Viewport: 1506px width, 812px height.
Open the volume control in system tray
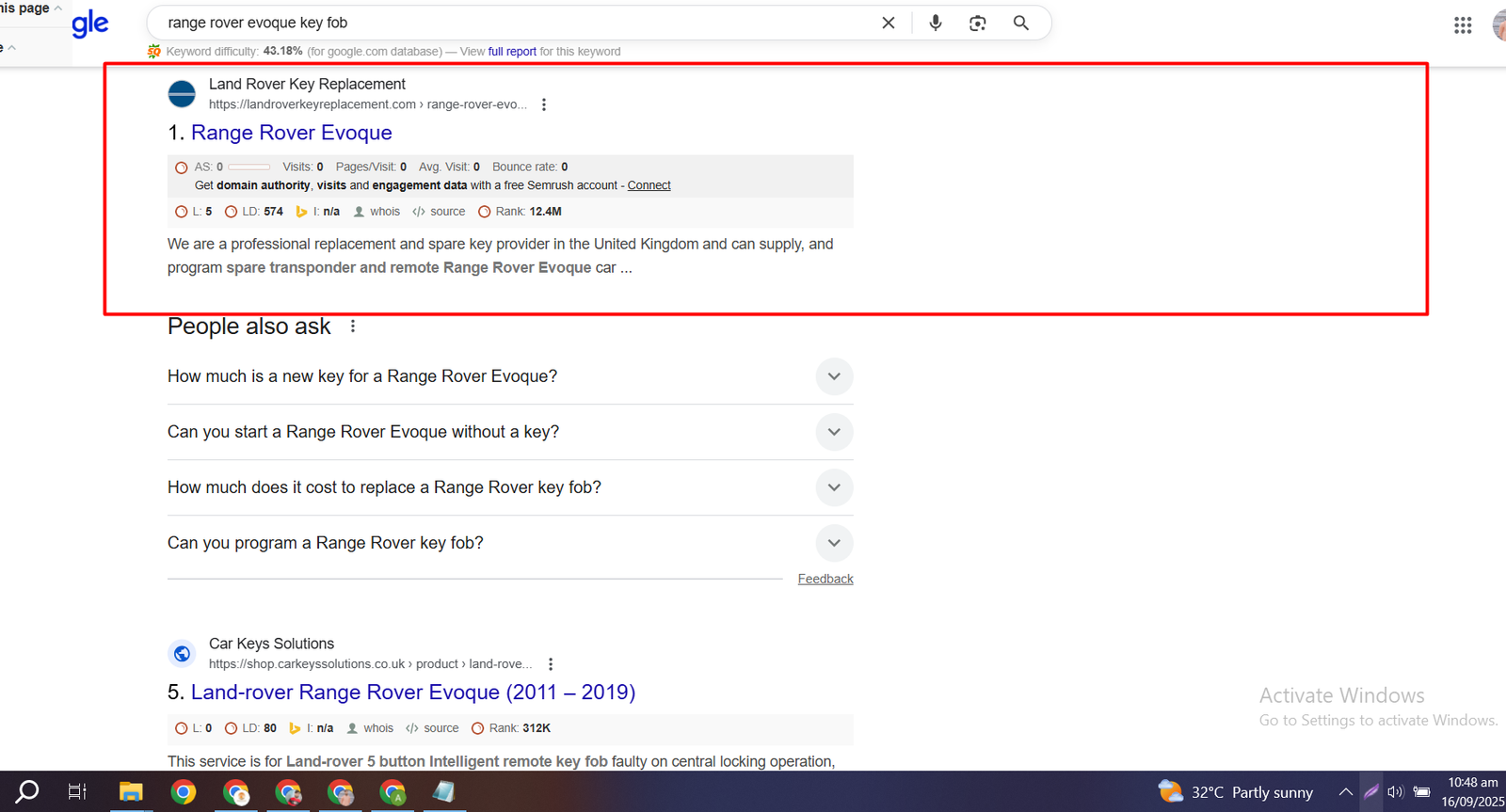1395,792
